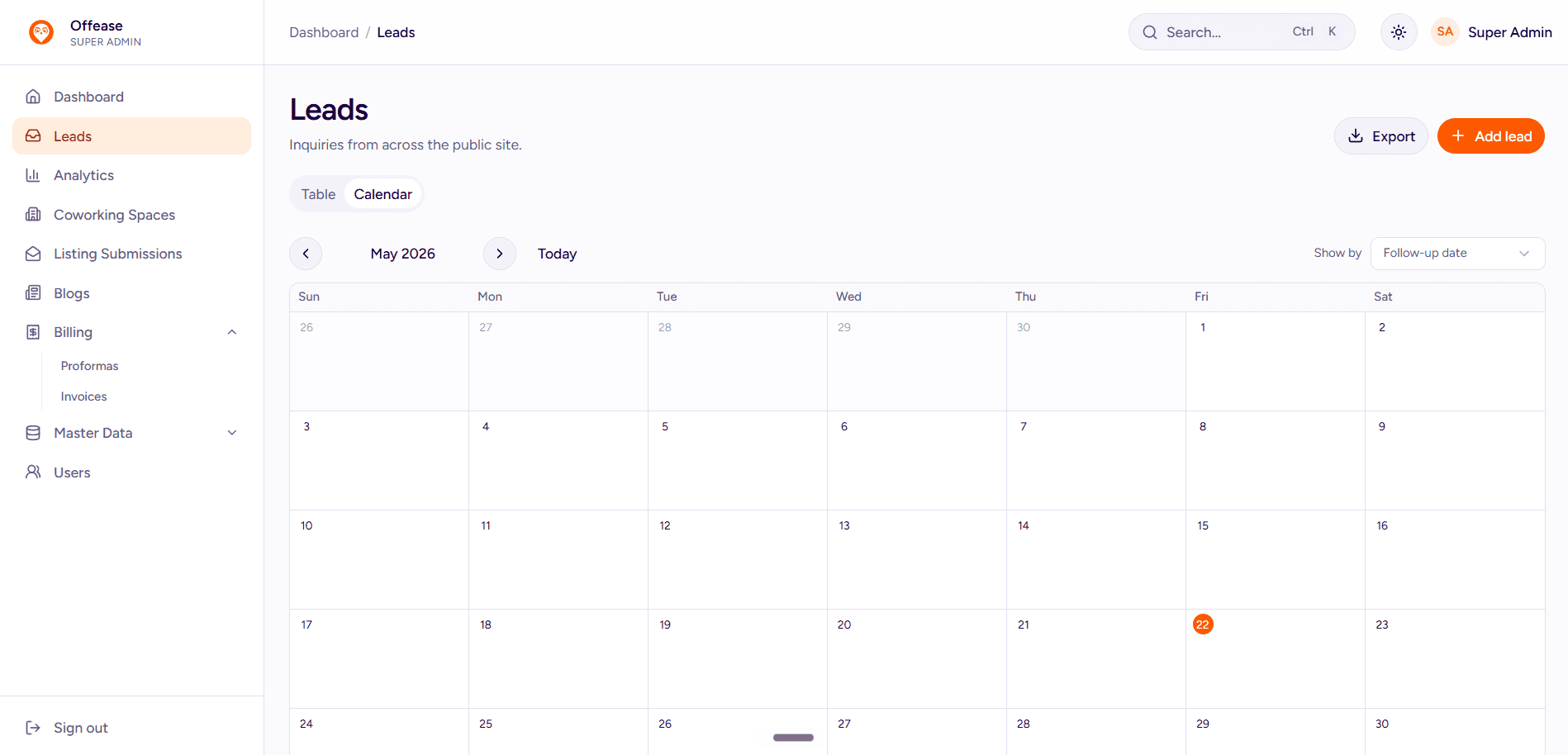
Task: Click the Billing receipt icon
Action: coord(33,332)
